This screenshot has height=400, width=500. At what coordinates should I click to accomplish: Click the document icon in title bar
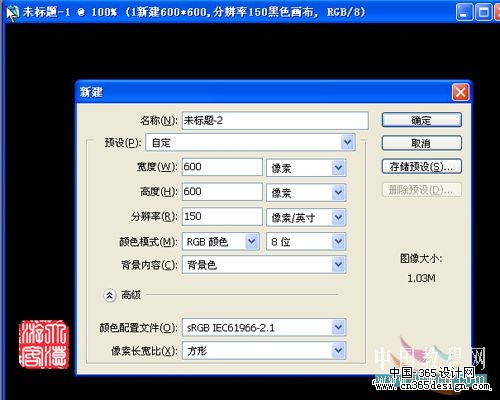[x=13, y=13]
